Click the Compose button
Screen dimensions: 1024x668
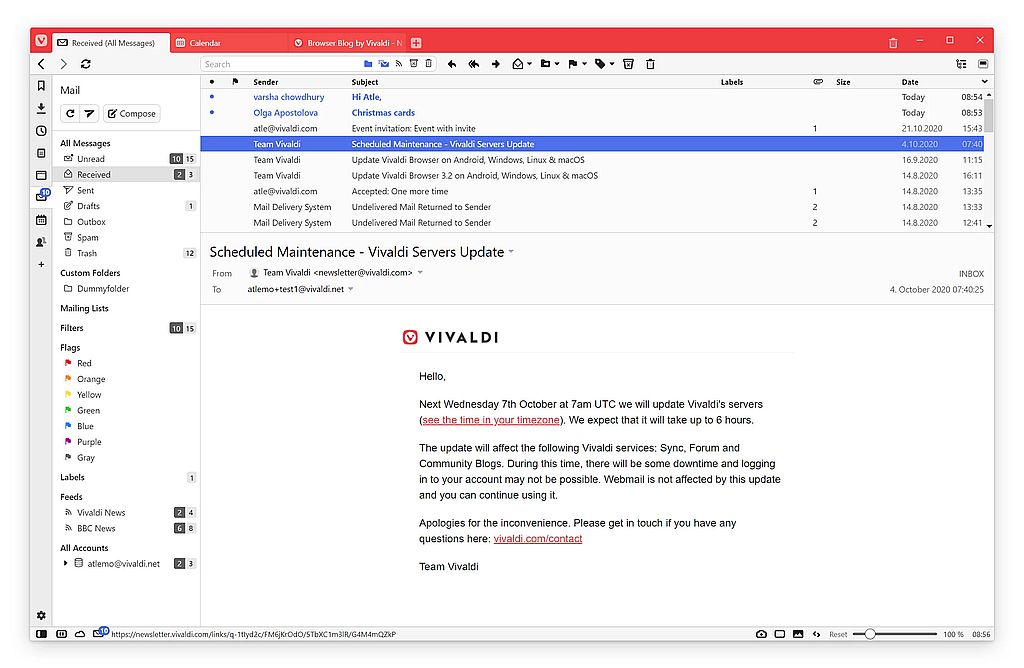[131, 114]
